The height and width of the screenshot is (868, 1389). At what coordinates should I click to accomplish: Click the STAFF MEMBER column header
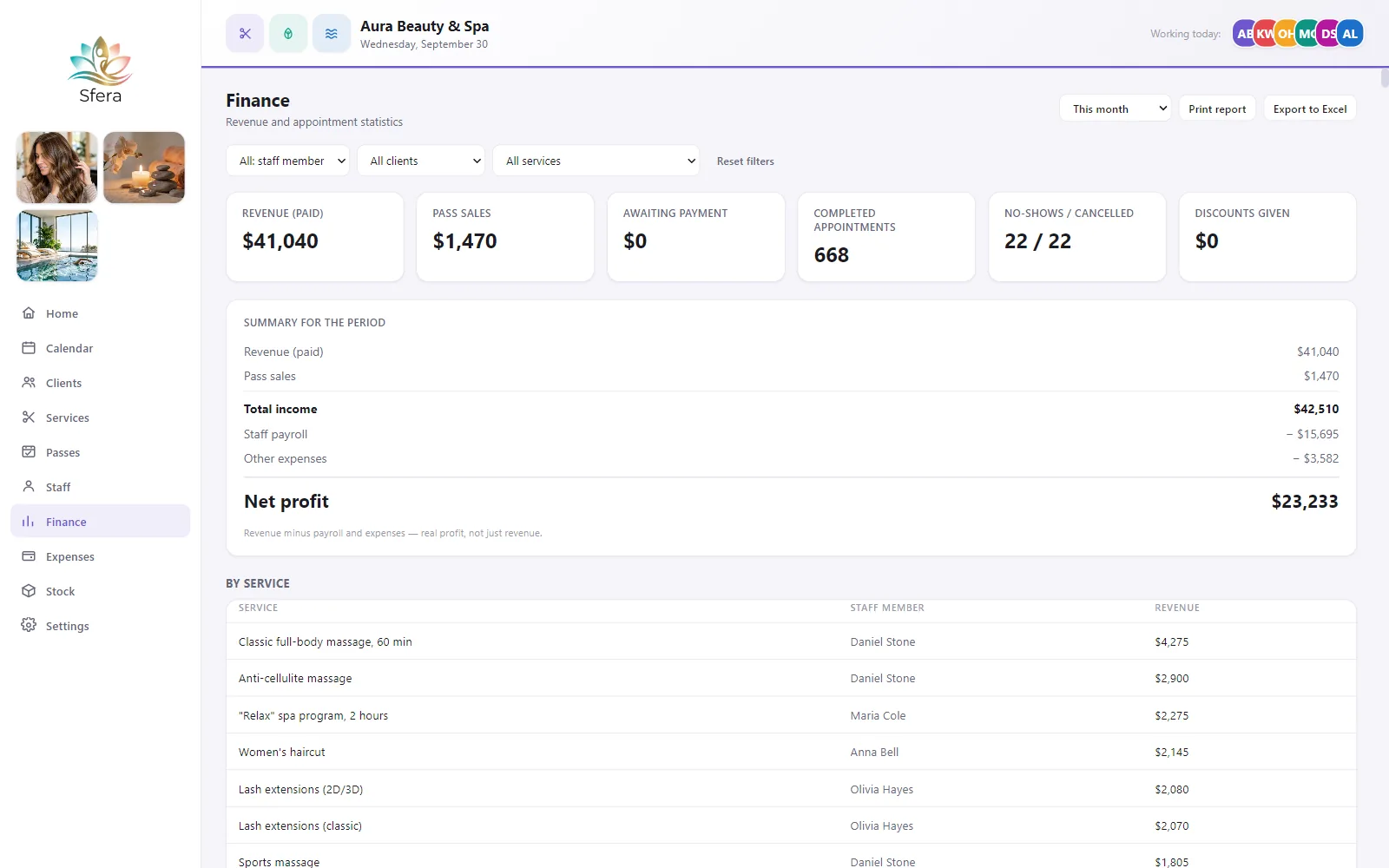point(887,608)
